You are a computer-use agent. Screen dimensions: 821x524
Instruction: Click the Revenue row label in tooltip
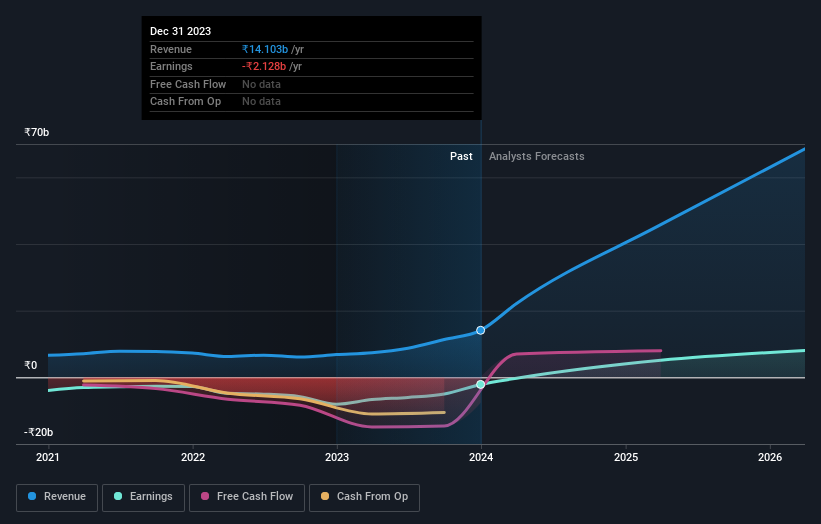tap(171, 49)
